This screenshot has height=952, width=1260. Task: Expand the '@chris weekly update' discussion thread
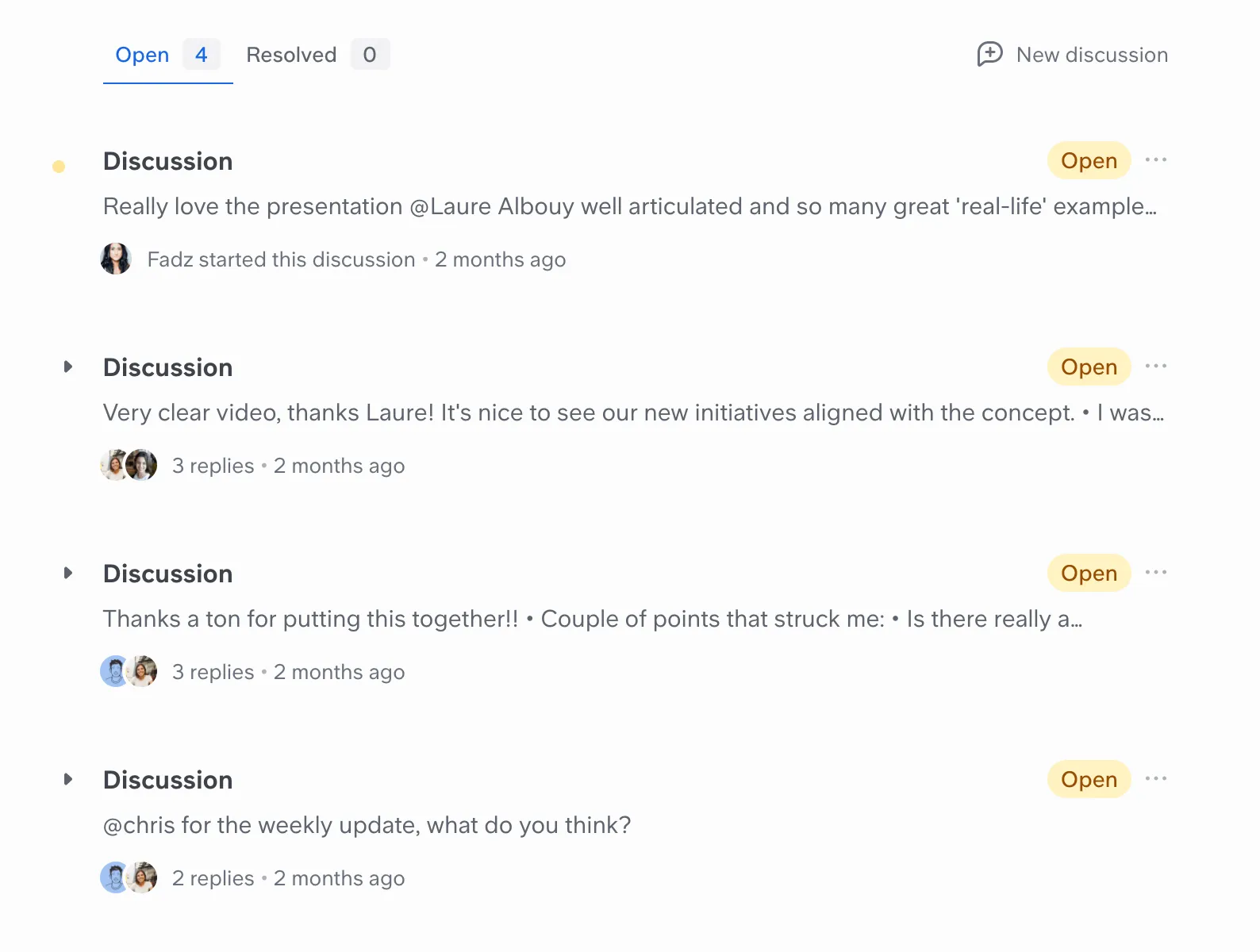tap(68, 779)
